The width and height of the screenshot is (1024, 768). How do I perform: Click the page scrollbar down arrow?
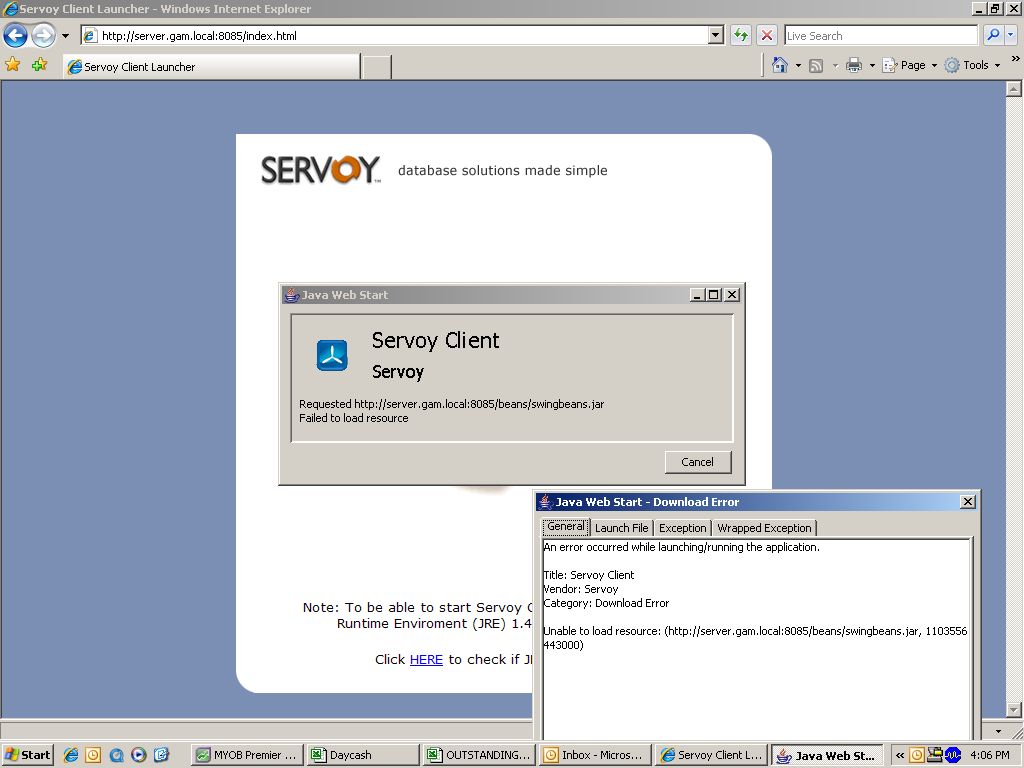(1014, 709)
